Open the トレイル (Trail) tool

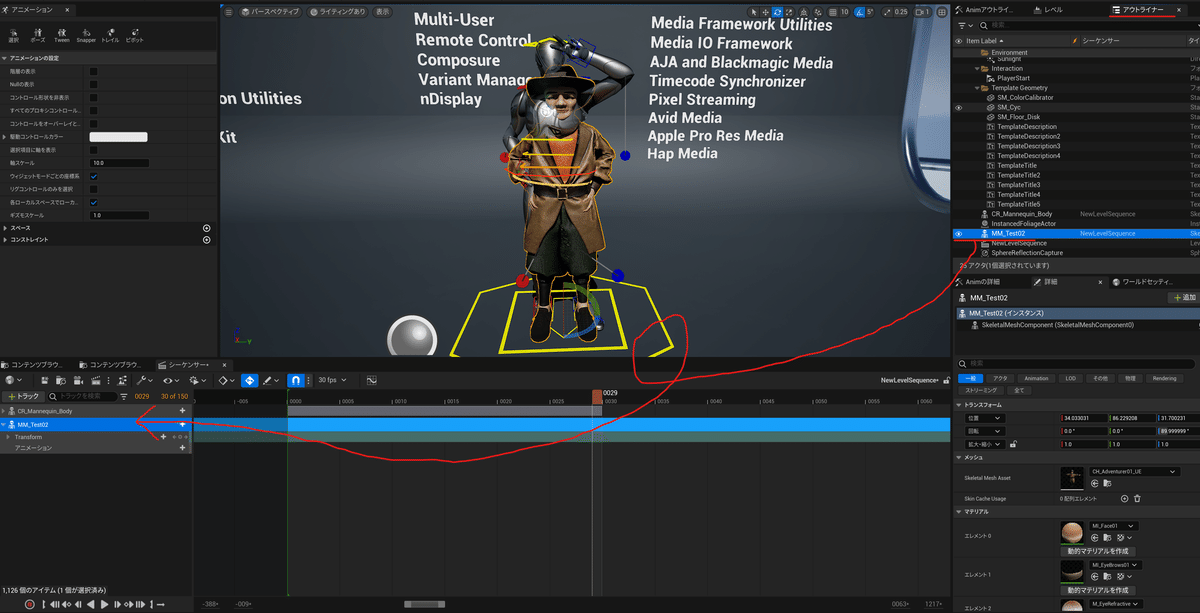(110, 35)
